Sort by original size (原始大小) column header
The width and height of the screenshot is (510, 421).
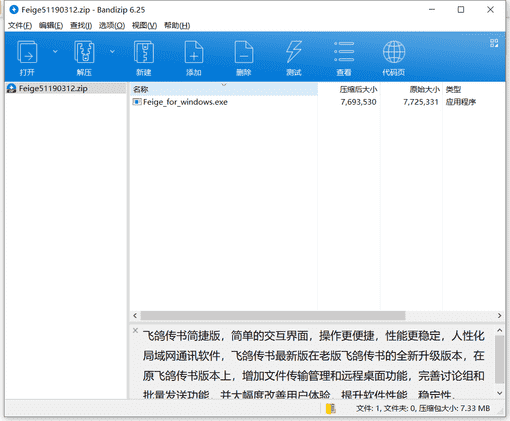[x=411, y=89]
